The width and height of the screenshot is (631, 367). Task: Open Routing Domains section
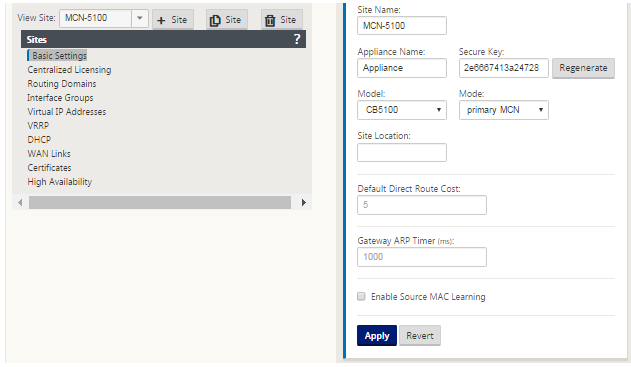tap(62, 84)
